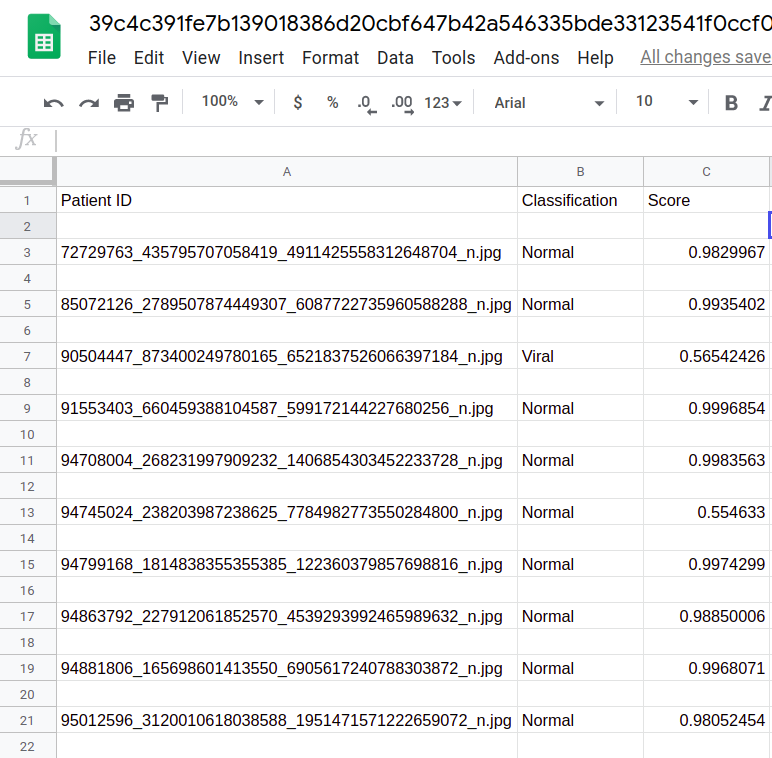Select cell with 72729763_435795707058419 filename

[x=287, y=253]
